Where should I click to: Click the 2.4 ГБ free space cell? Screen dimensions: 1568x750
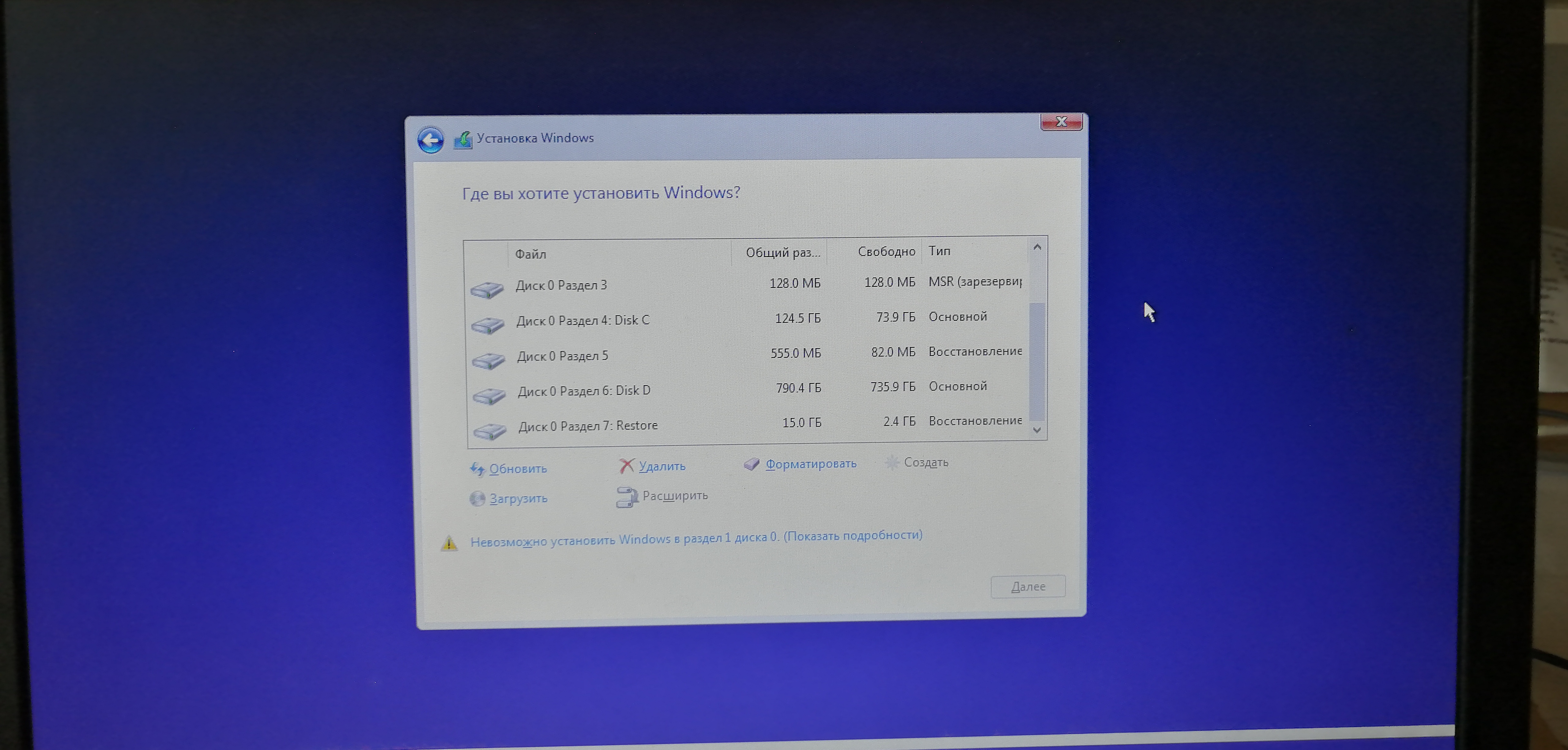[x=900, y=421]
